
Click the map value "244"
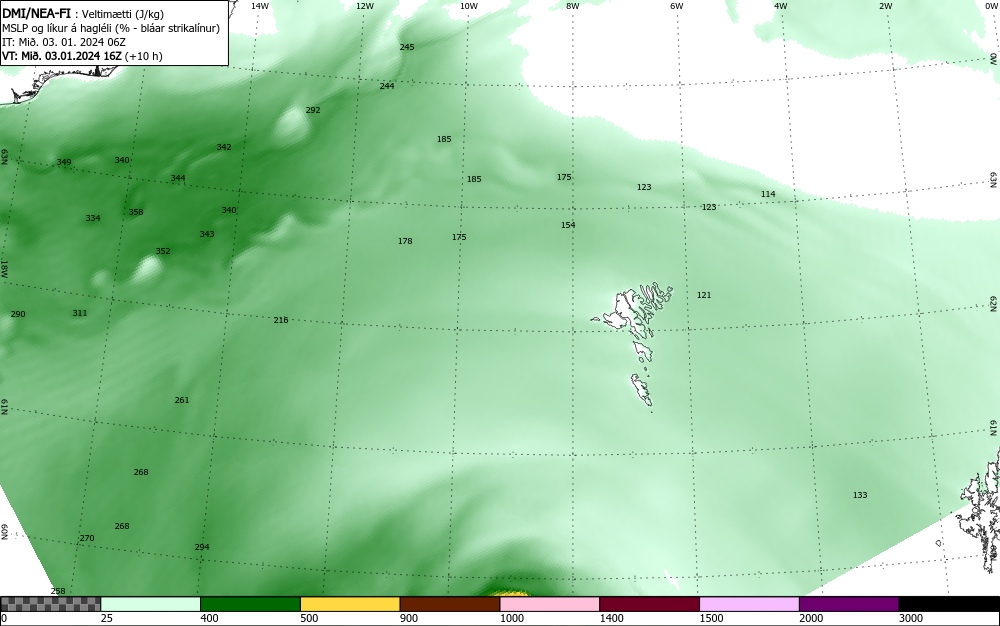click(x=386, y=86)
